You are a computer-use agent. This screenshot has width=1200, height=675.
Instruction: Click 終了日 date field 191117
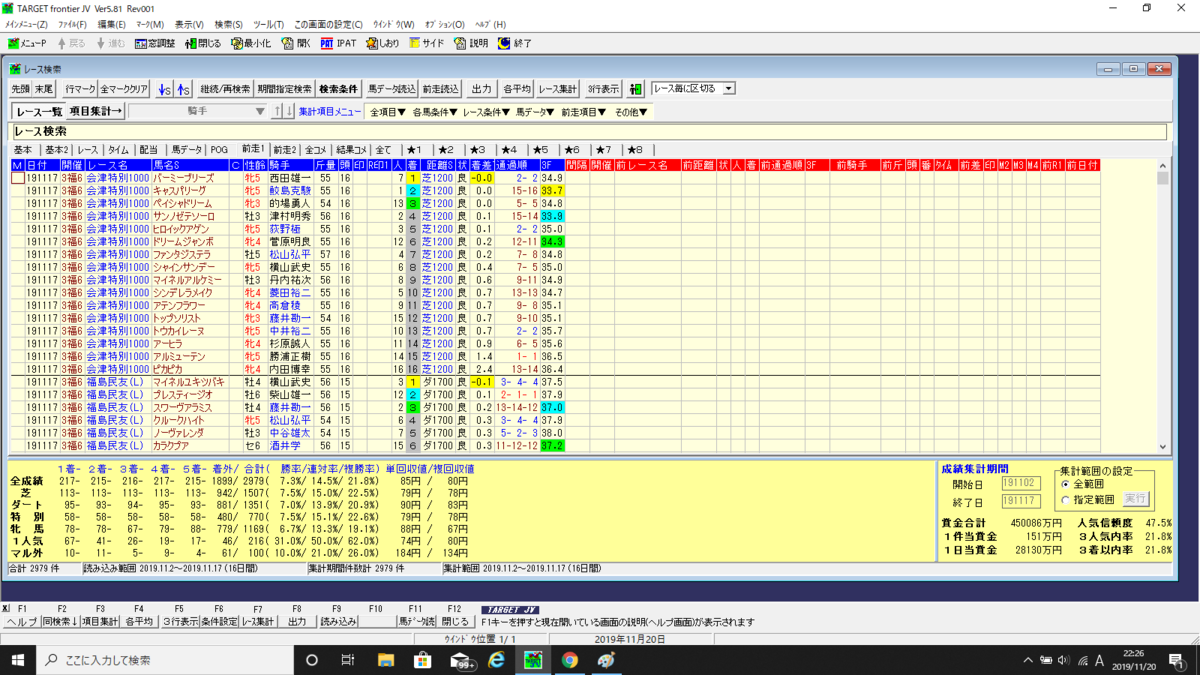click(x=1020, y=501)
